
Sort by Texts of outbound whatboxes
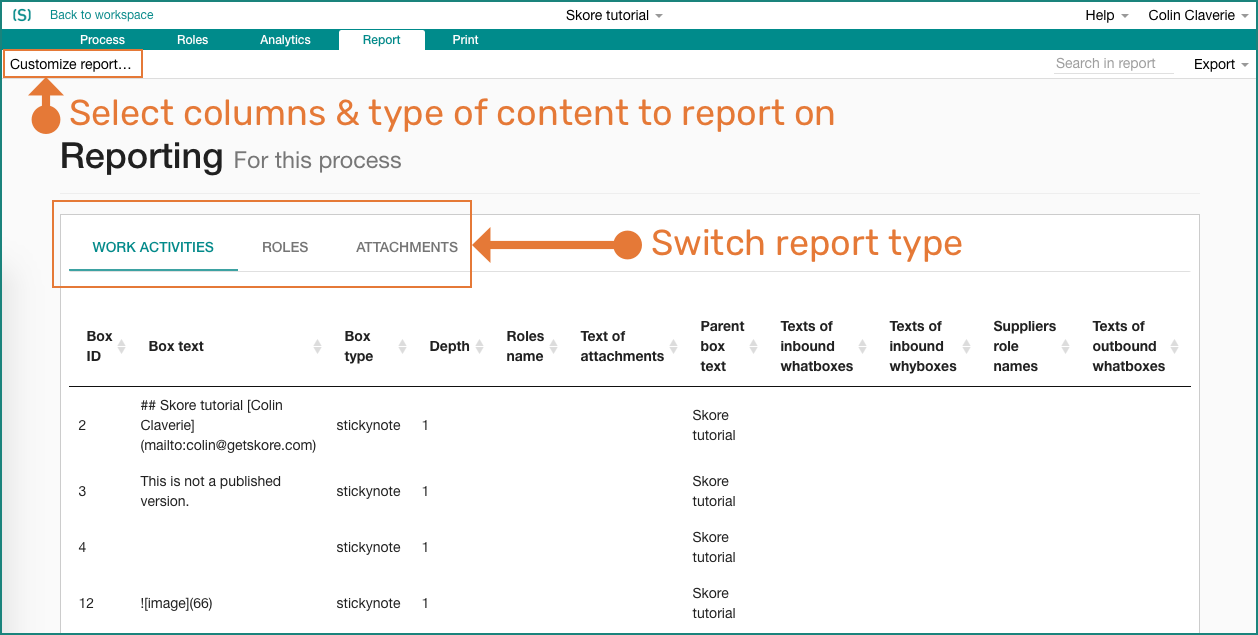tap(1136, 346)
